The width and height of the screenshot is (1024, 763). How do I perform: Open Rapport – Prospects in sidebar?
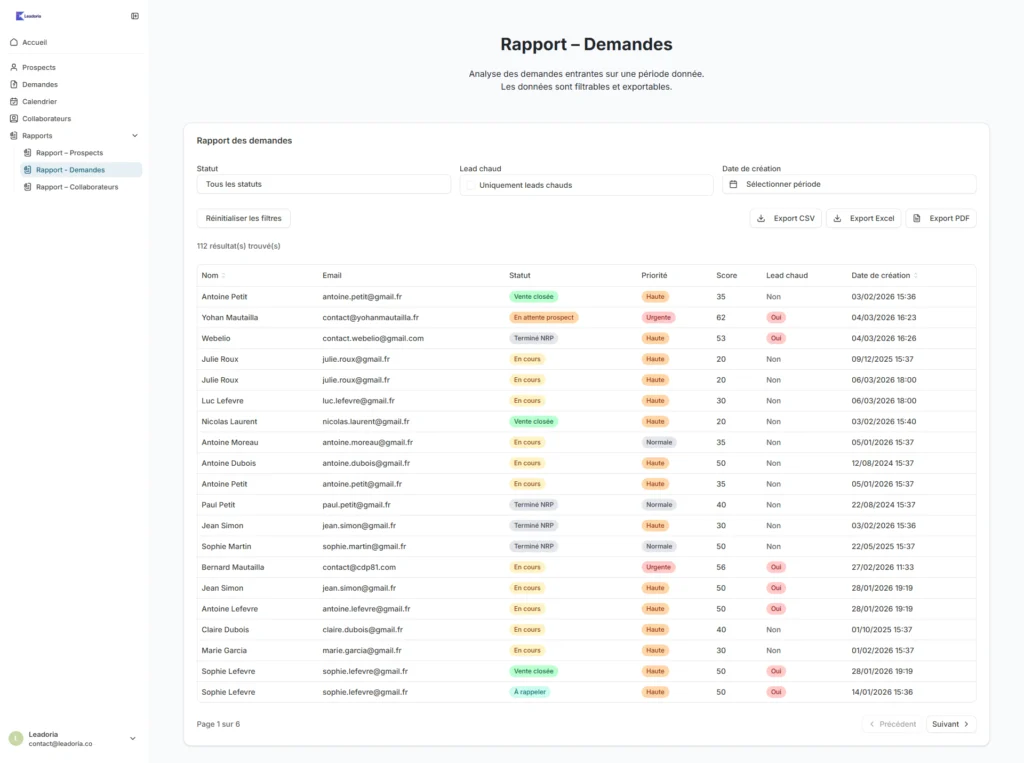[x=69, y=153]
